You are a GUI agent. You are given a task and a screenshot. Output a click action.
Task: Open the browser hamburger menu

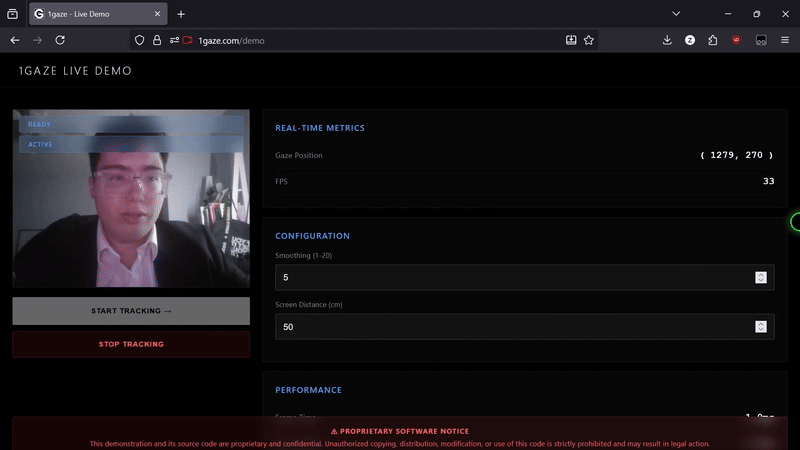click(785, 40)
